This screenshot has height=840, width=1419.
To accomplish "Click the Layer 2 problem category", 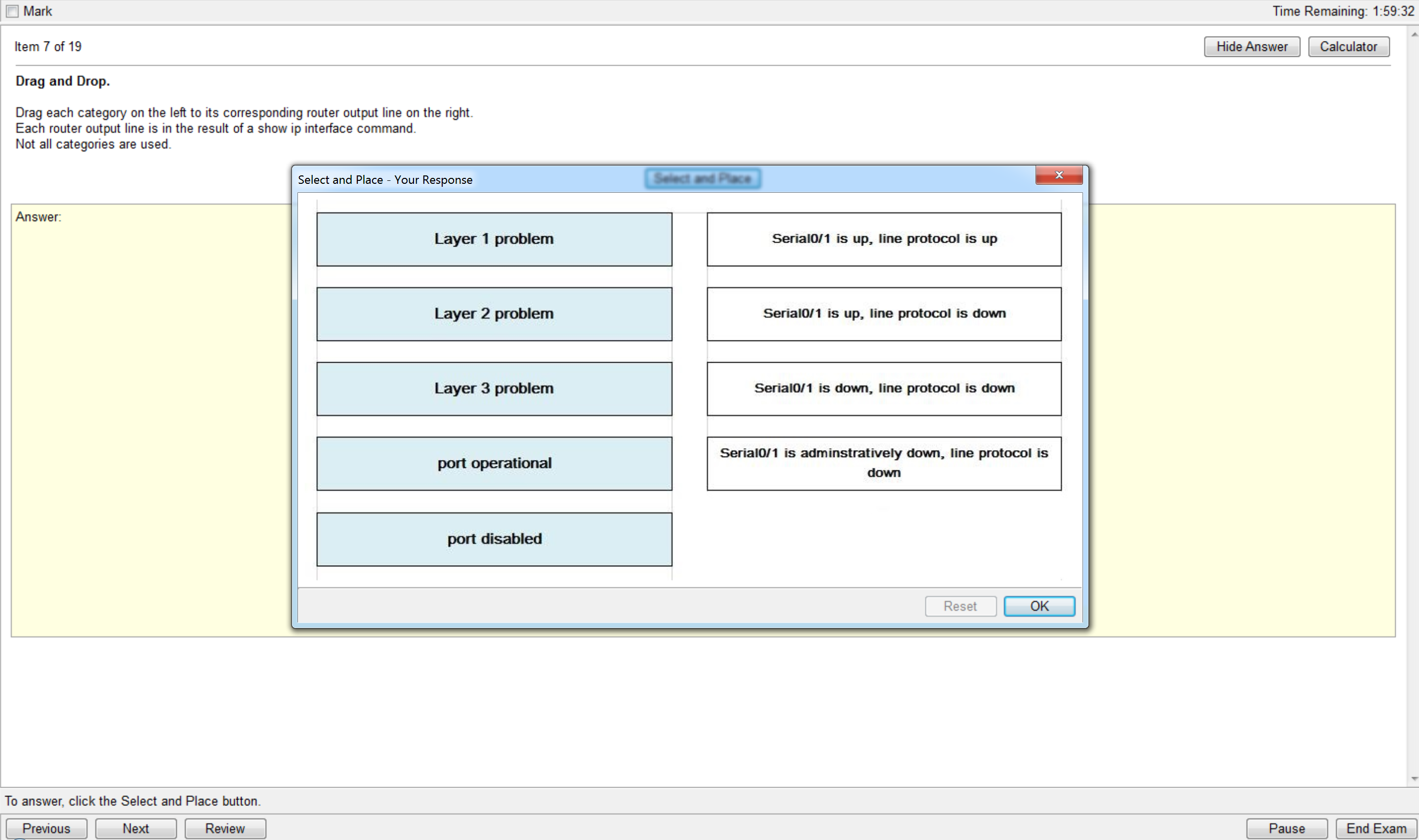I will coord(494,313).
